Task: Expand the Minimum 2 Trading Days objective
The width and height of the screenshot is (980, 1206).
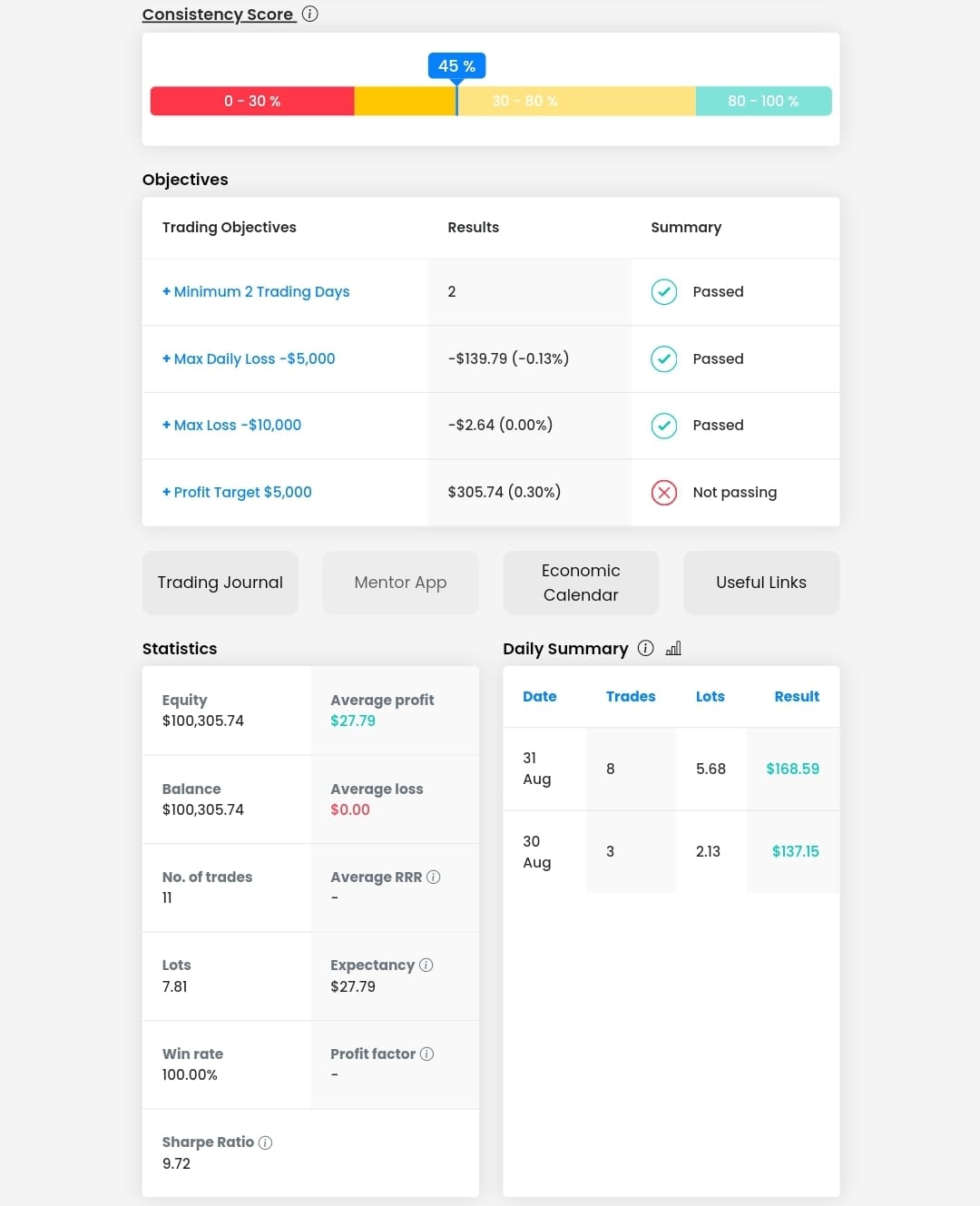Action: 256,291
